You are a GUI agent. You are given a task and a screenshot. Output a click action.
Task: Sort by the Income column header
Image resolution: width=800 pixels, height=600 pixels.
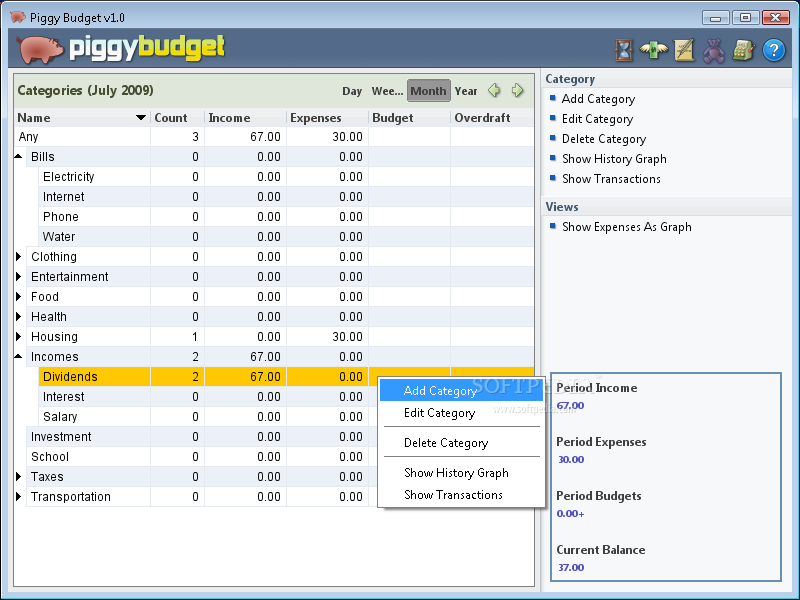245,118
